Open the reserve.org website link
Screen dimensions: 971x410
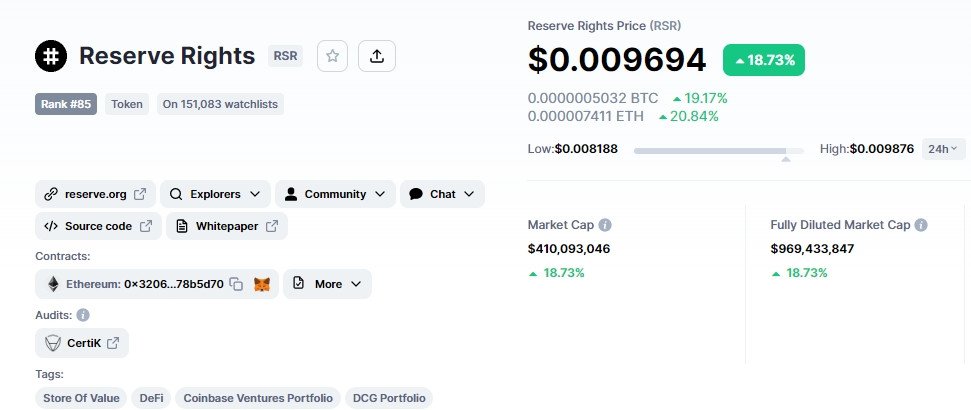tap(95, 194)
